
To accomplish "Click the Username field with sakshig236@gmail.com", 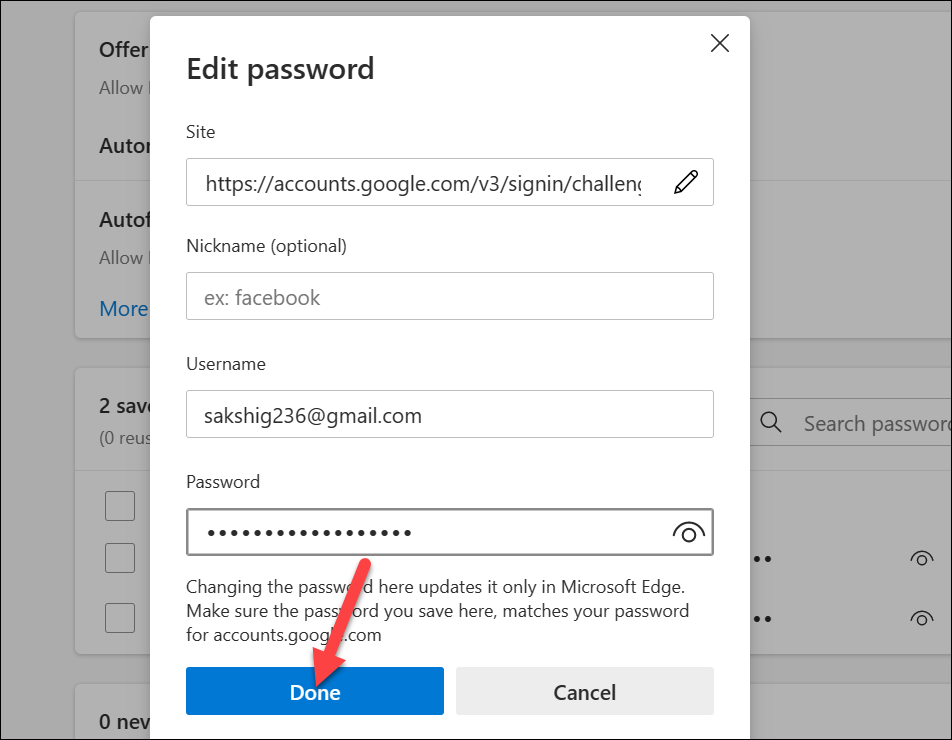I will (450, 414).
